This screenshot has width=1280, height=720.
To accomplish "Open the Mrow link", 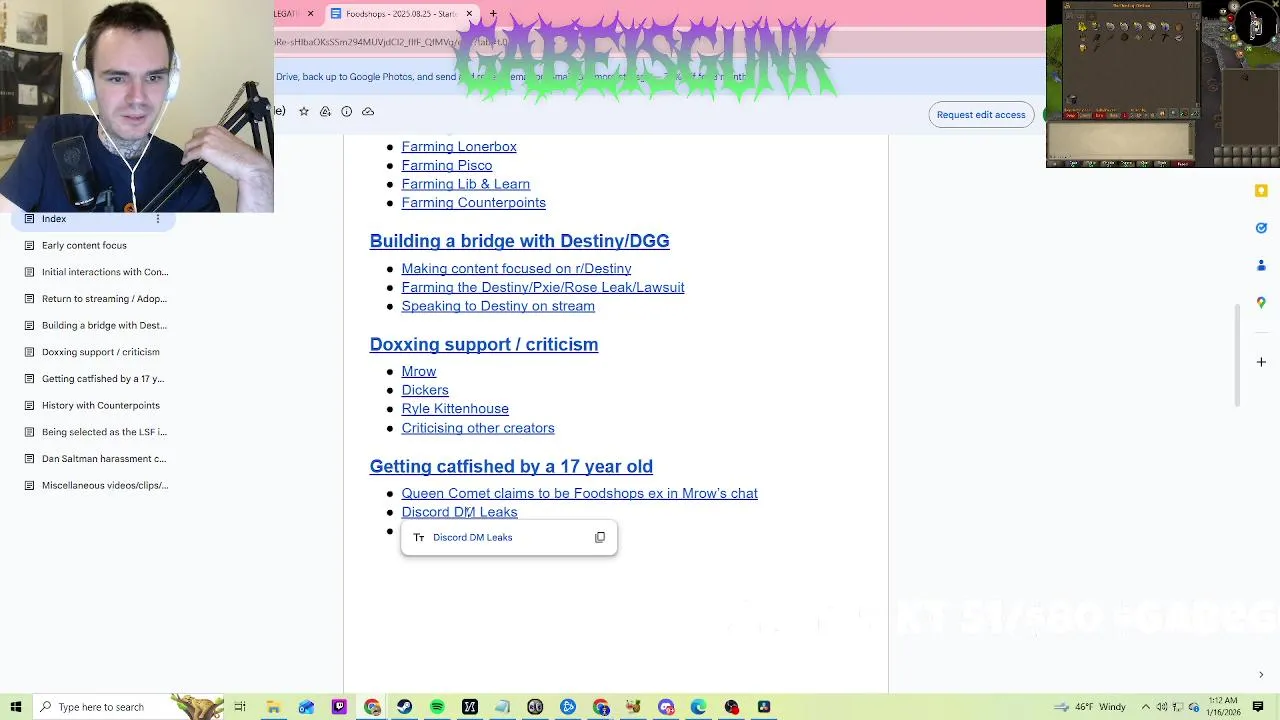I will point(419,371).
